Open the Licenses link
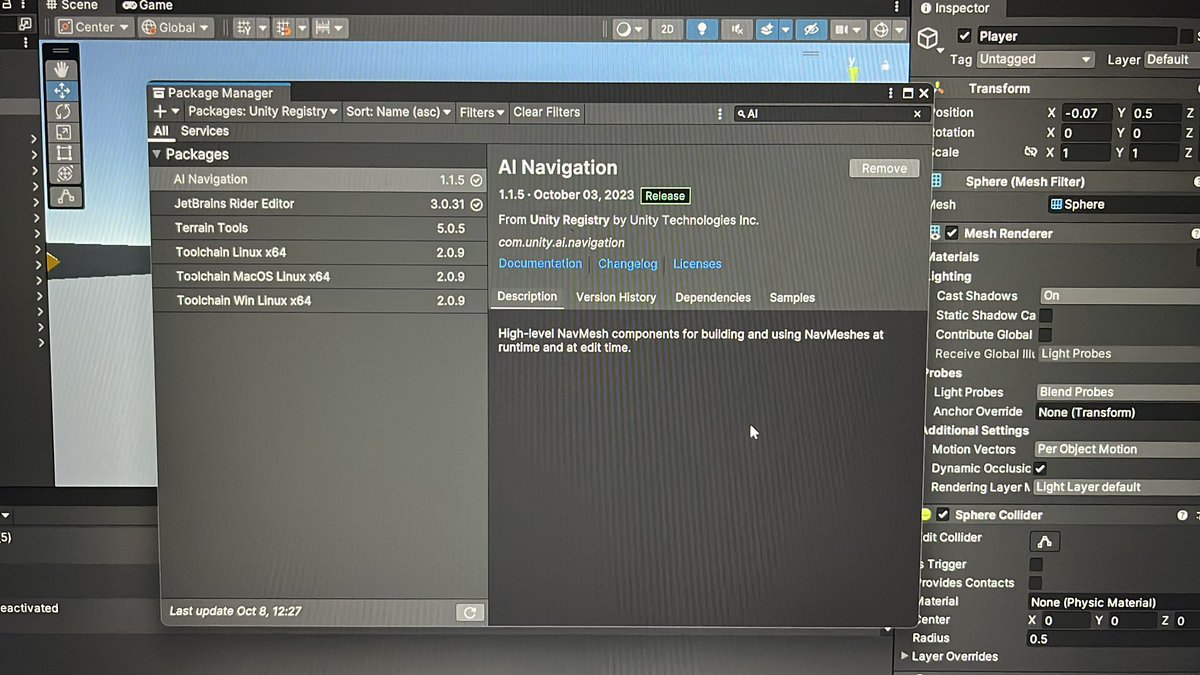The image size is (1200, 675). pyautogui.click(x=697, y=264)
